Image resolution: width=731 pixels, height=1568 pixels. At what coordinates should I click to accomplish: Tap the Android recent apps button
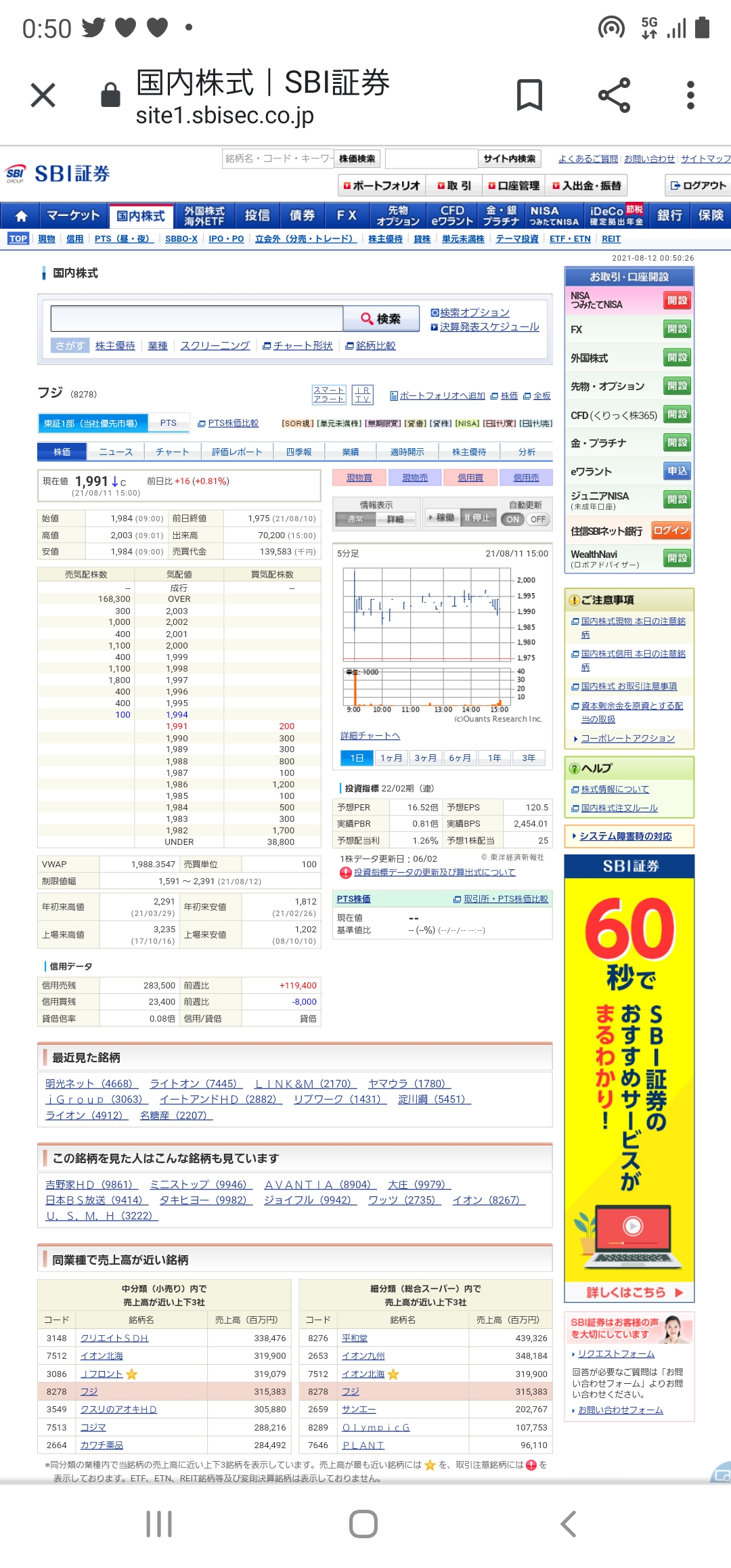159,1524
